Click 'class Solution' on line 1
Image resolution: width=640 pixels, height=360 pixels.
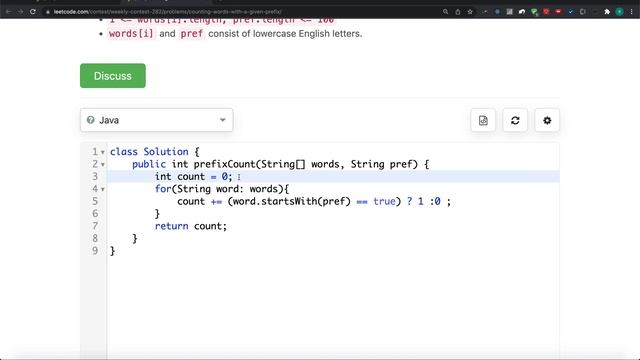[x=149, y=152]
